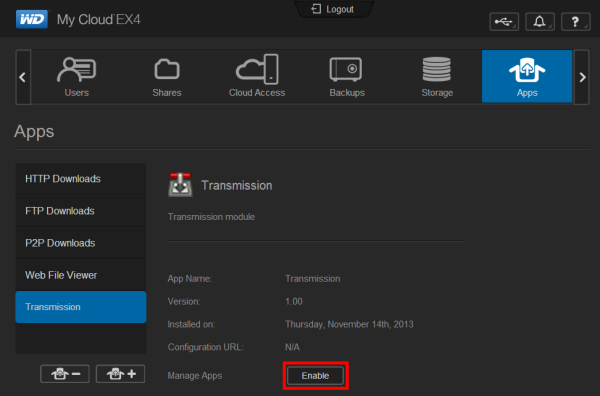
Task: Click the Apps page heading
Action: tap(34, 132)
